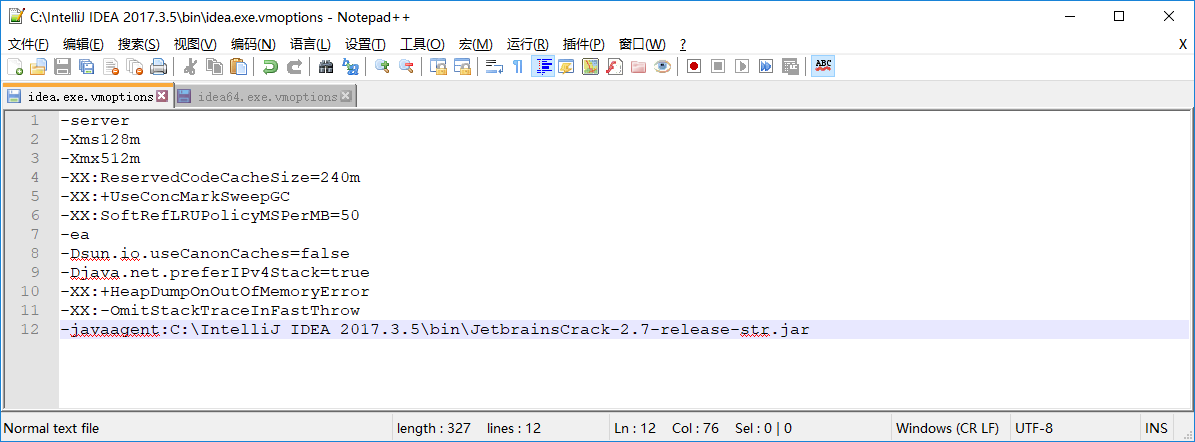Toggle Show All Characters pilcrow icon
This screenshot has height=442, width=1195.
pos(518,67)
